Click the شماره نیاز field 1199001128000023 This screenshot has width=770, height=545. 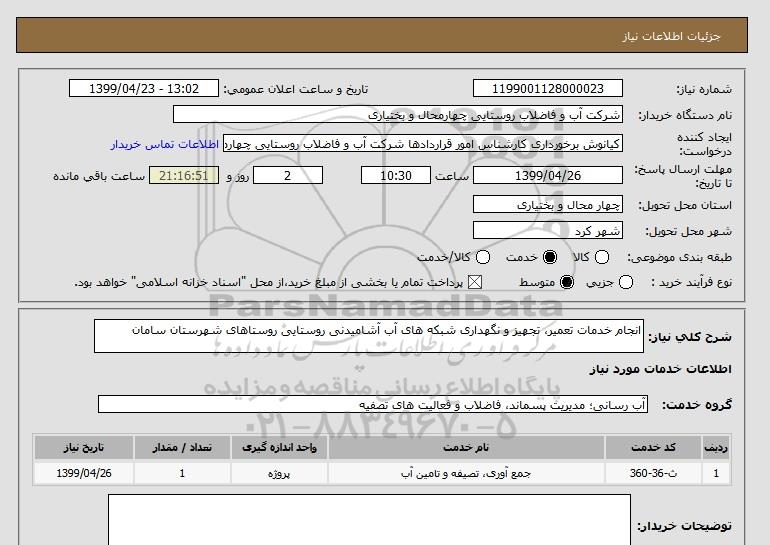[x=548, y=88]
